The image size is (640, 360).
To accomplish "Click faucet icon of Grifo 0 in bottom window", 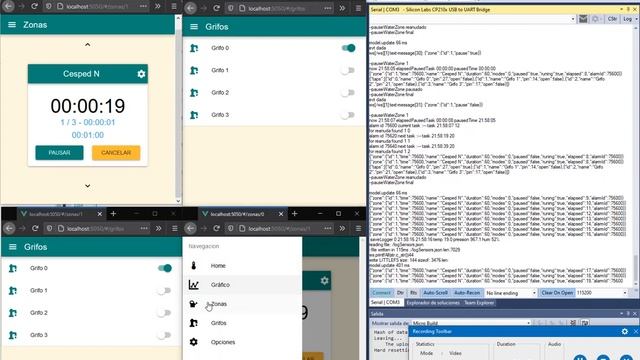I will [x=13, y=268].
